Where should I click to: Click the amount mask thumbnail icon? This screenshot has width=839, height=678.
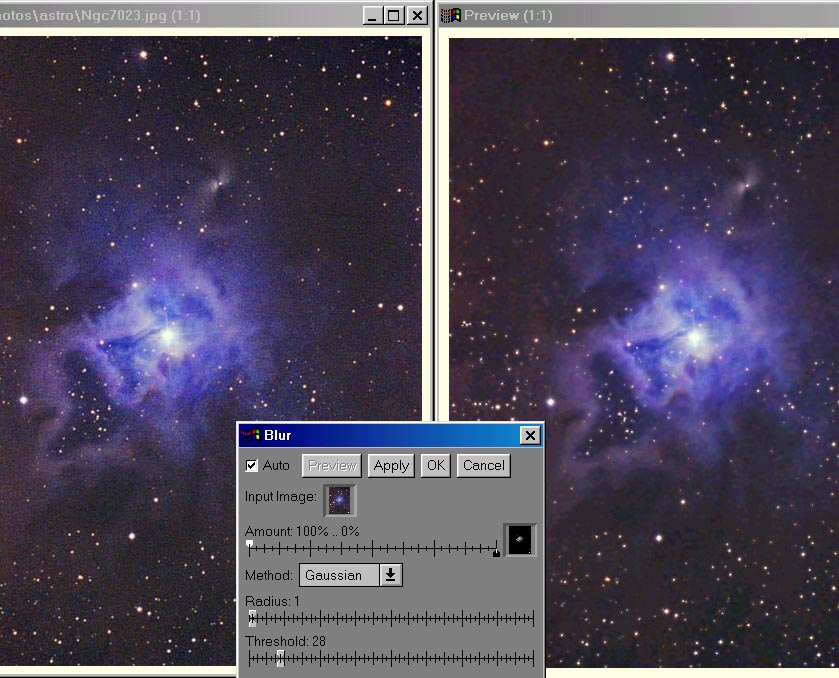click(x=520, y=540)
